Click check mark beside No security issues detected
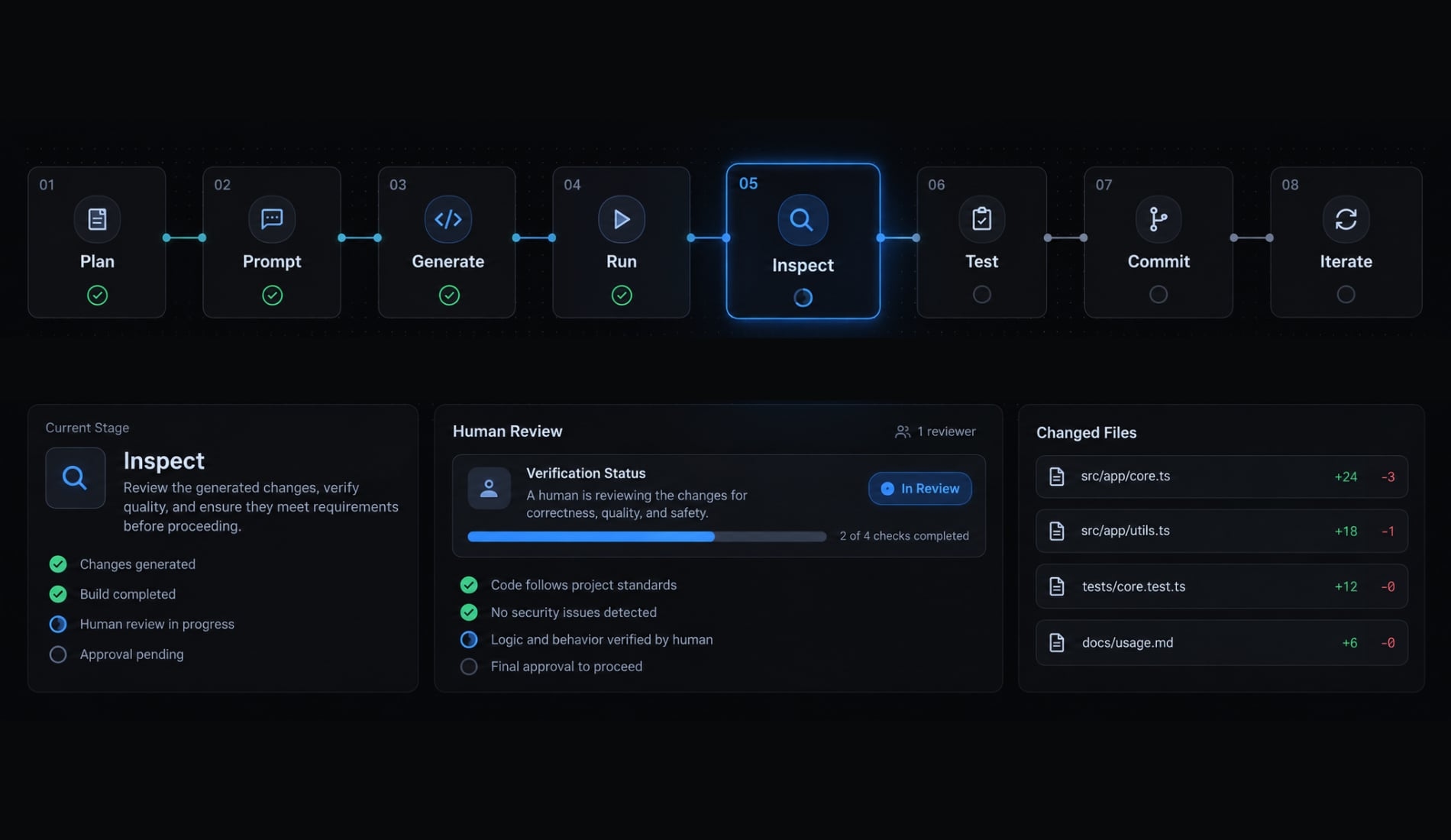 click(x=469, y=612)
